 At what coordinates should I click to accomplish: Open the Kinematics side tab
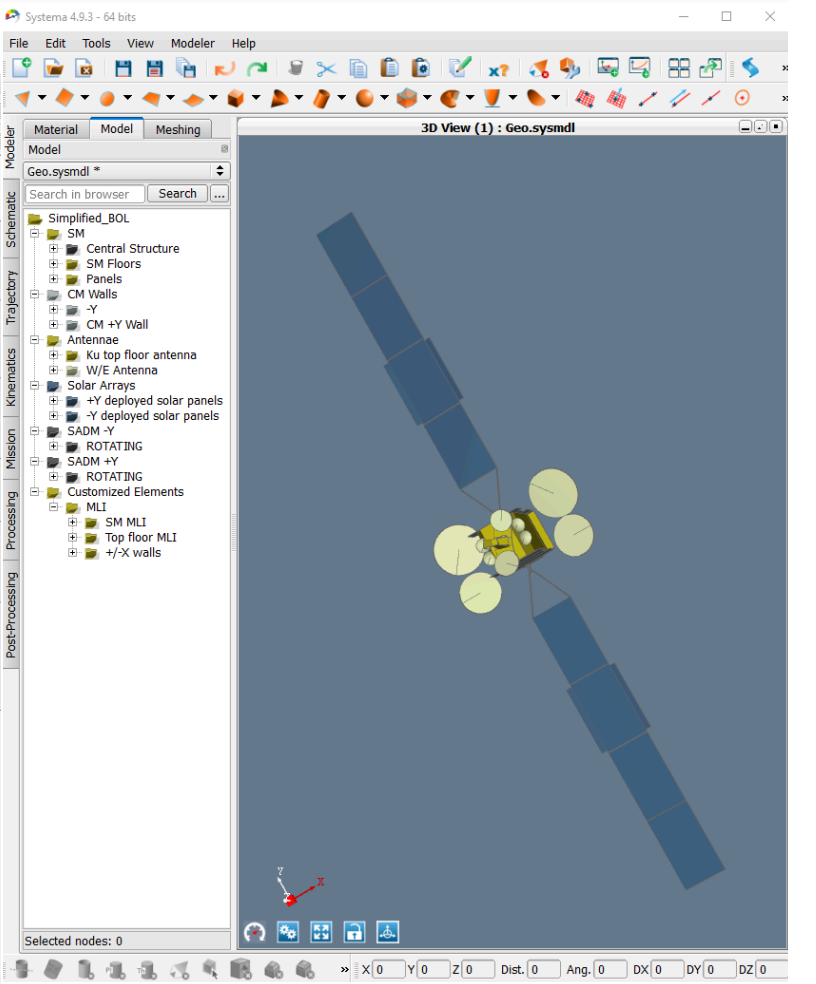11,378
